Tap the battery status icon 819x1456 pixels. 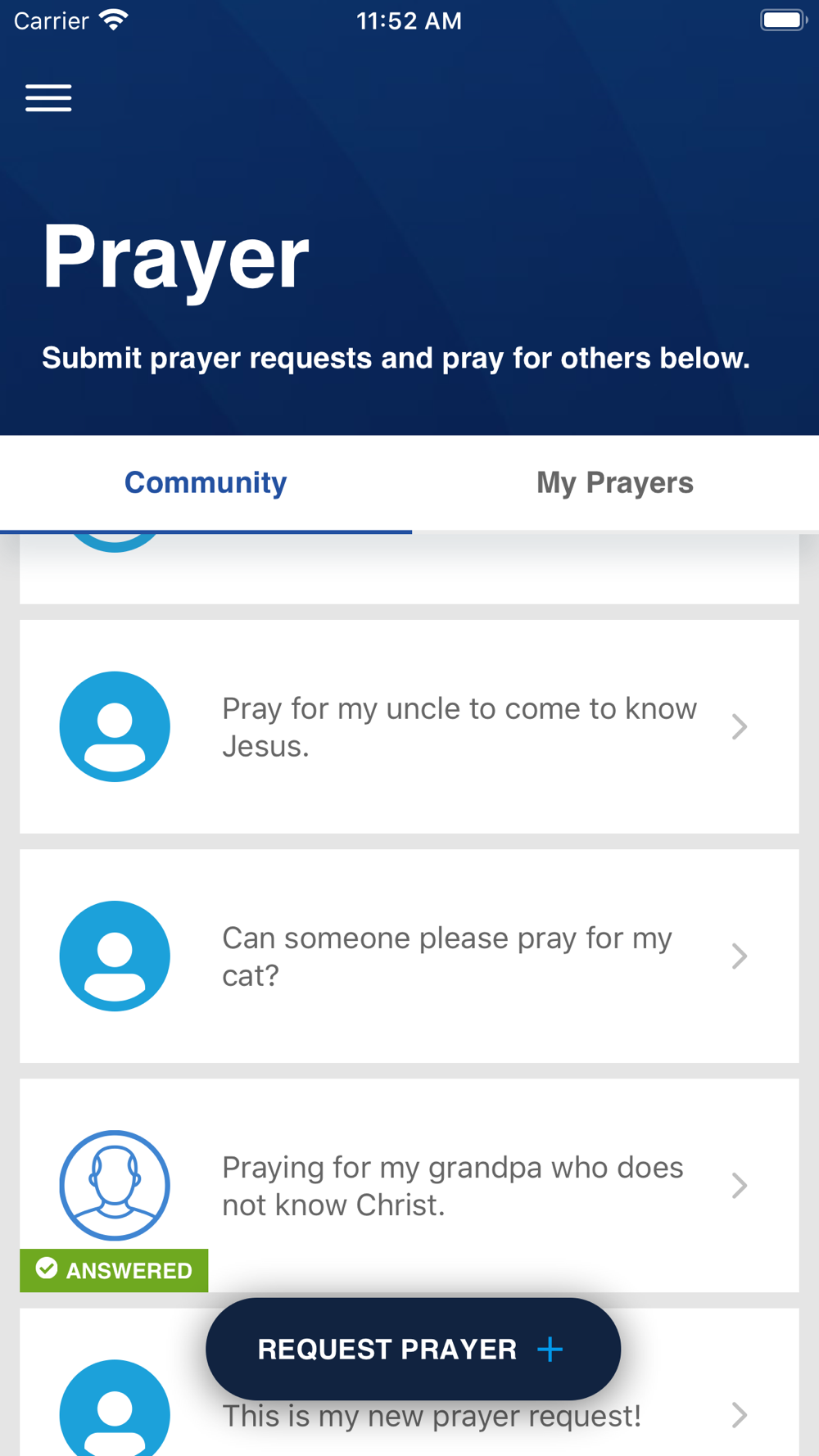(x=783, y=20)
